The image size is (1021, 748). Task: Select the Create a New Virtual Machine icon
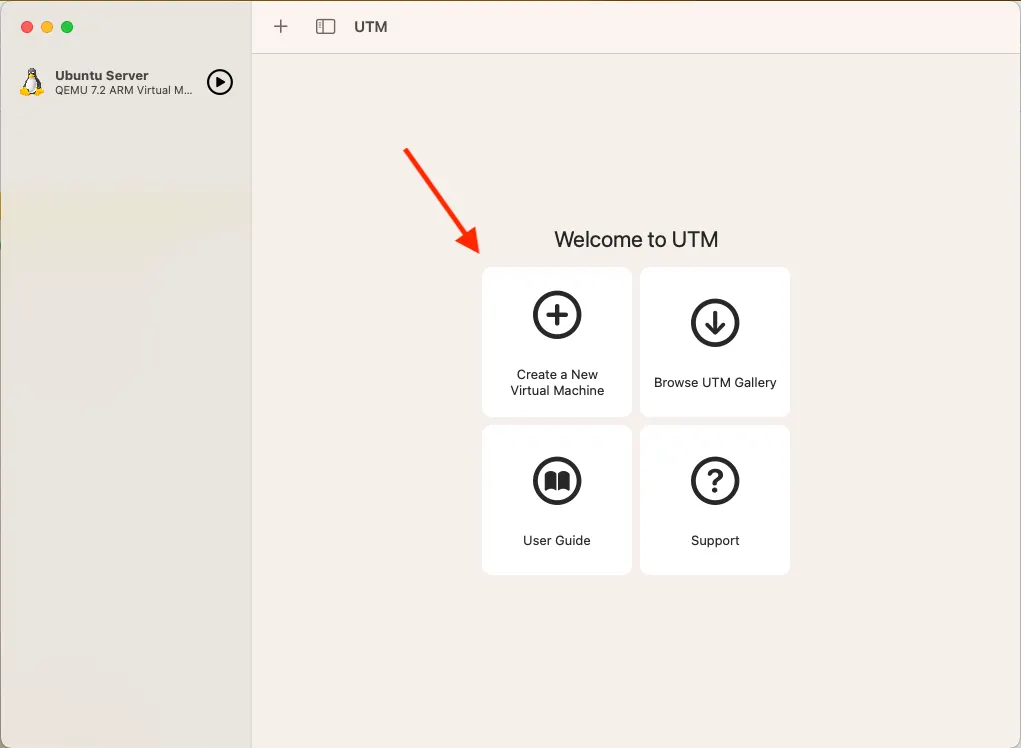tap(557, 315)
